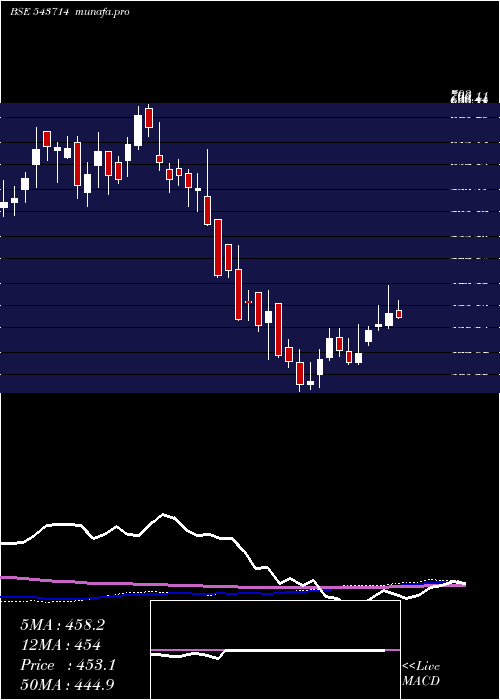Viewport: 500px width, 700px height.
Task: Click the tallest red candle in mid-chart decline
Action: pos(218,247)
